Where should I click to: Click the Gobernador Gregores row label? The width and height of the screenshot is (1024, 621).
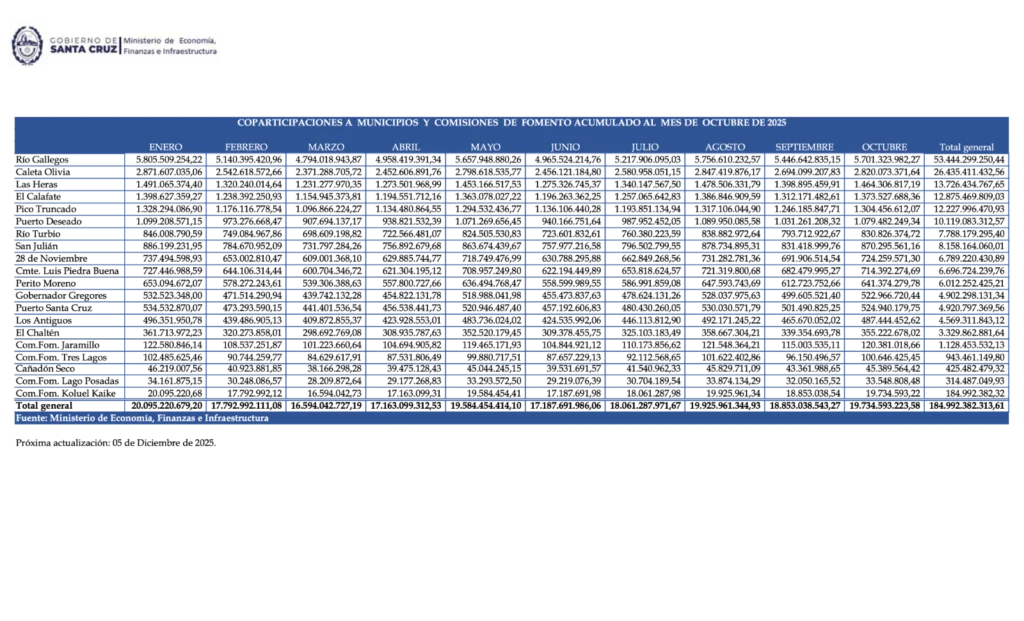[61, 296]
